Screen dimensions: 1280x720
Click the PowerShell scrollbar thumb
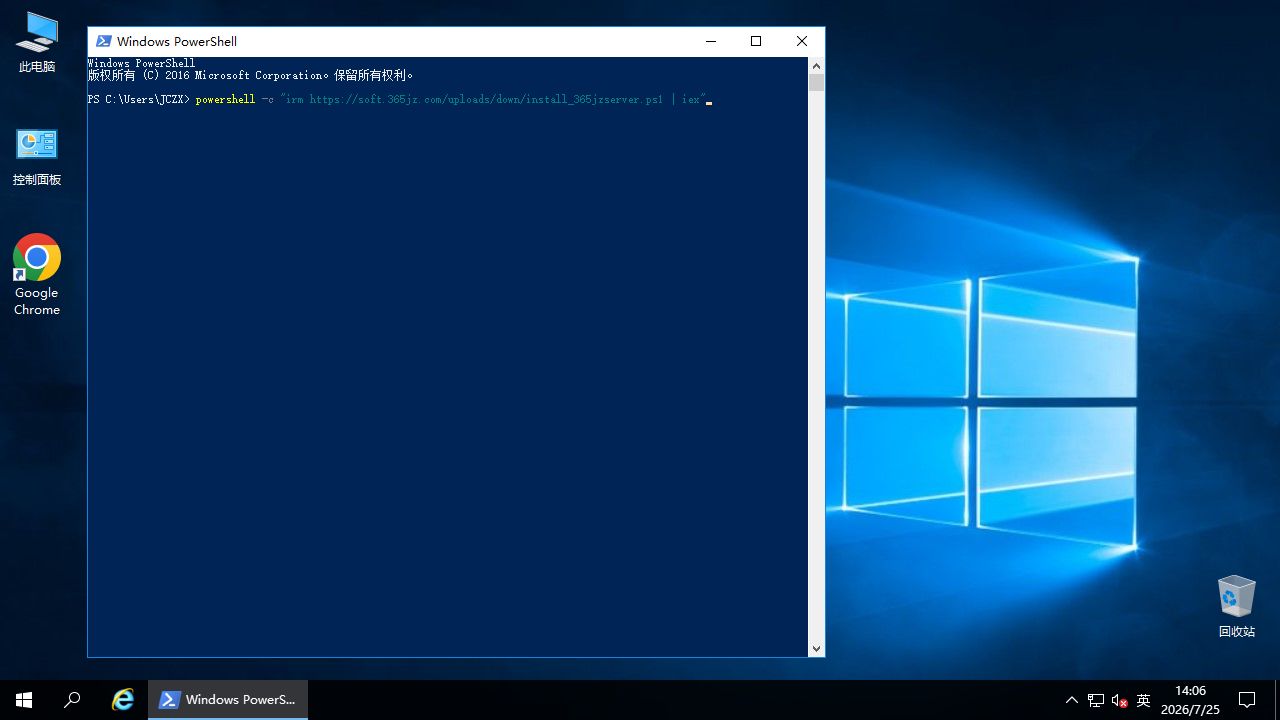(816, 82)
